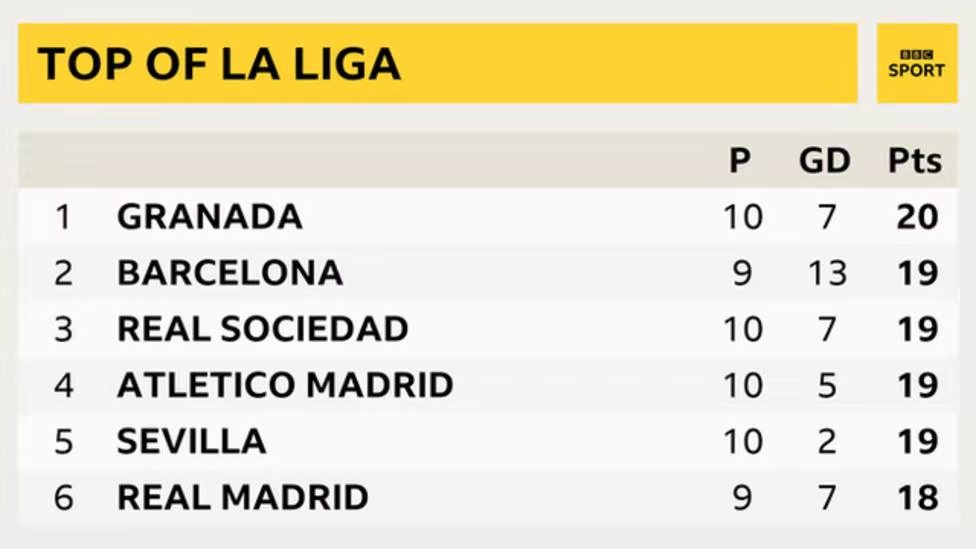Click position number 1 in the table

tap(63, 216)
